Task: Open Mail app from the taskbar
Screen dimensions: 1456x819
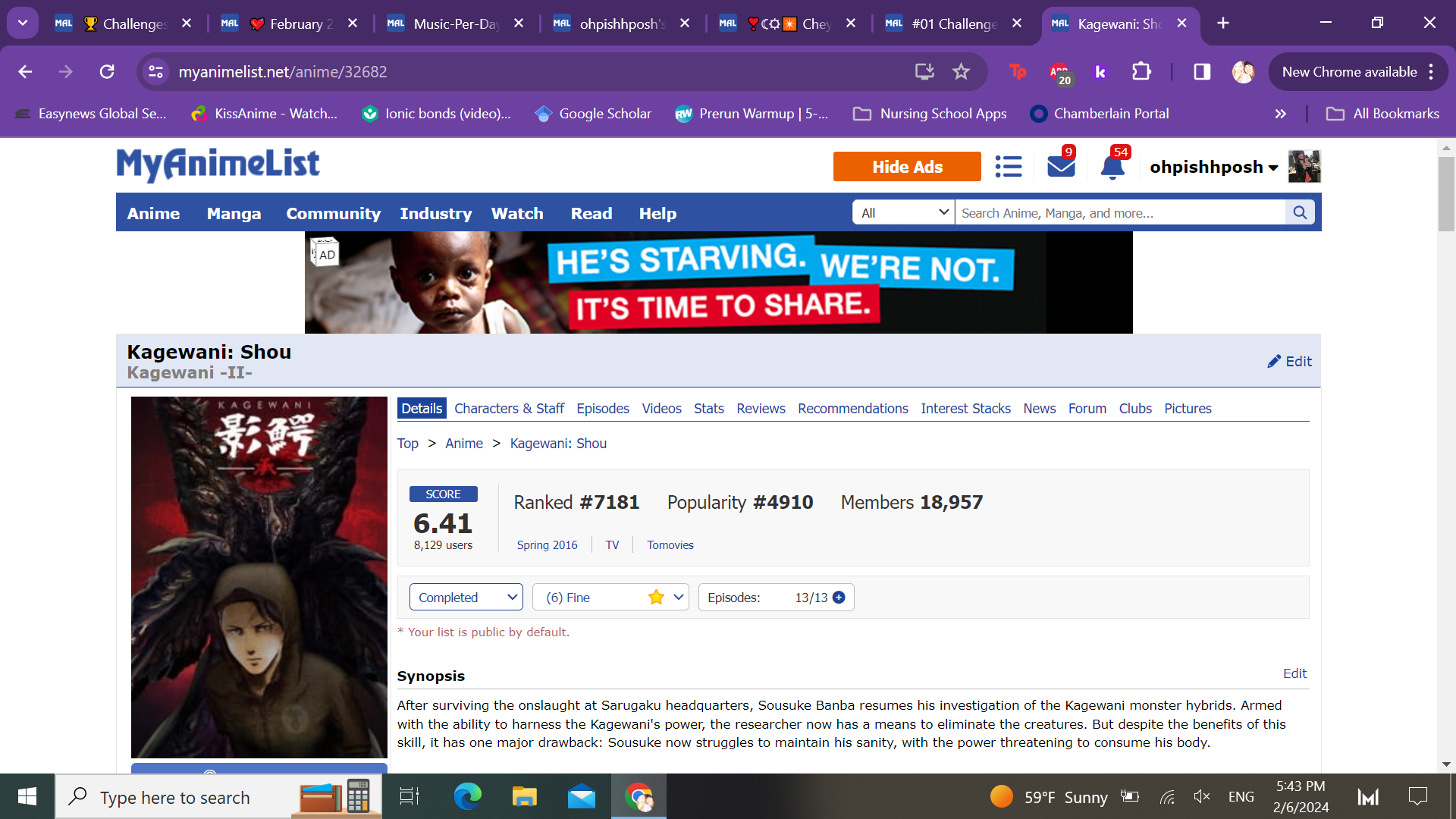Action: tap(582, 796)
